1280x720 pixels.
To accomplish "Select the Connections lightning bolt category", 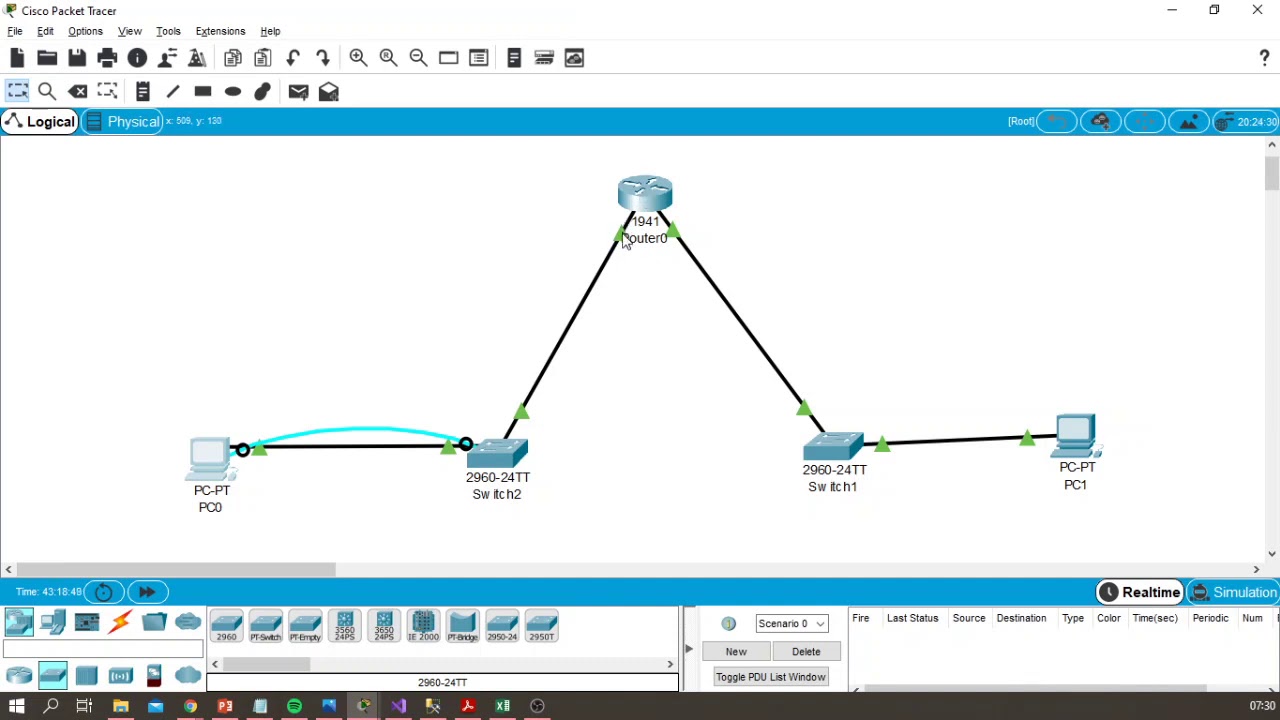I will 120,623.
